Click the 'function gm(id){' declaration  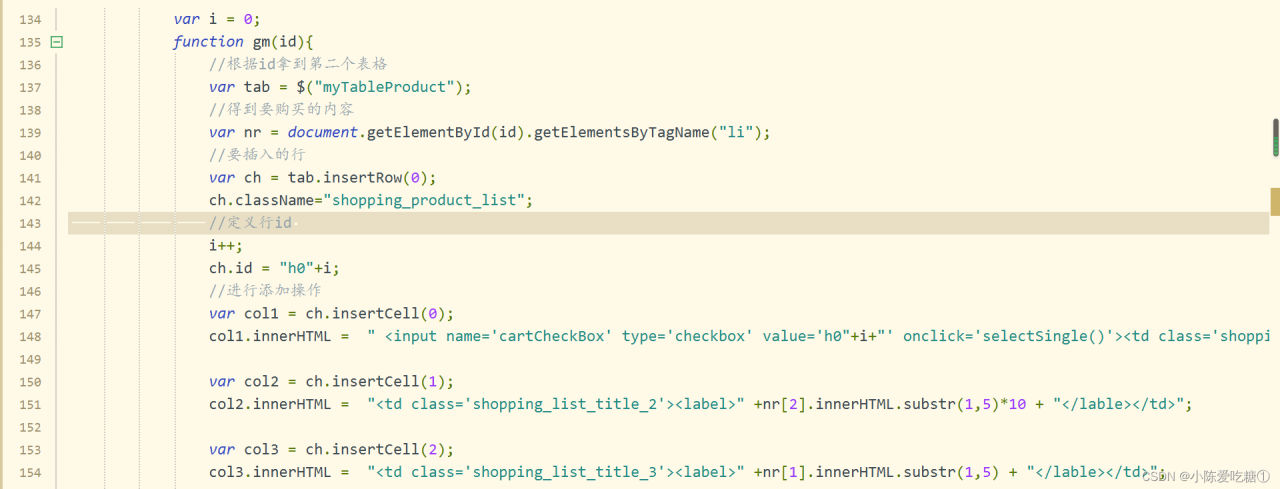pos(244,42)
